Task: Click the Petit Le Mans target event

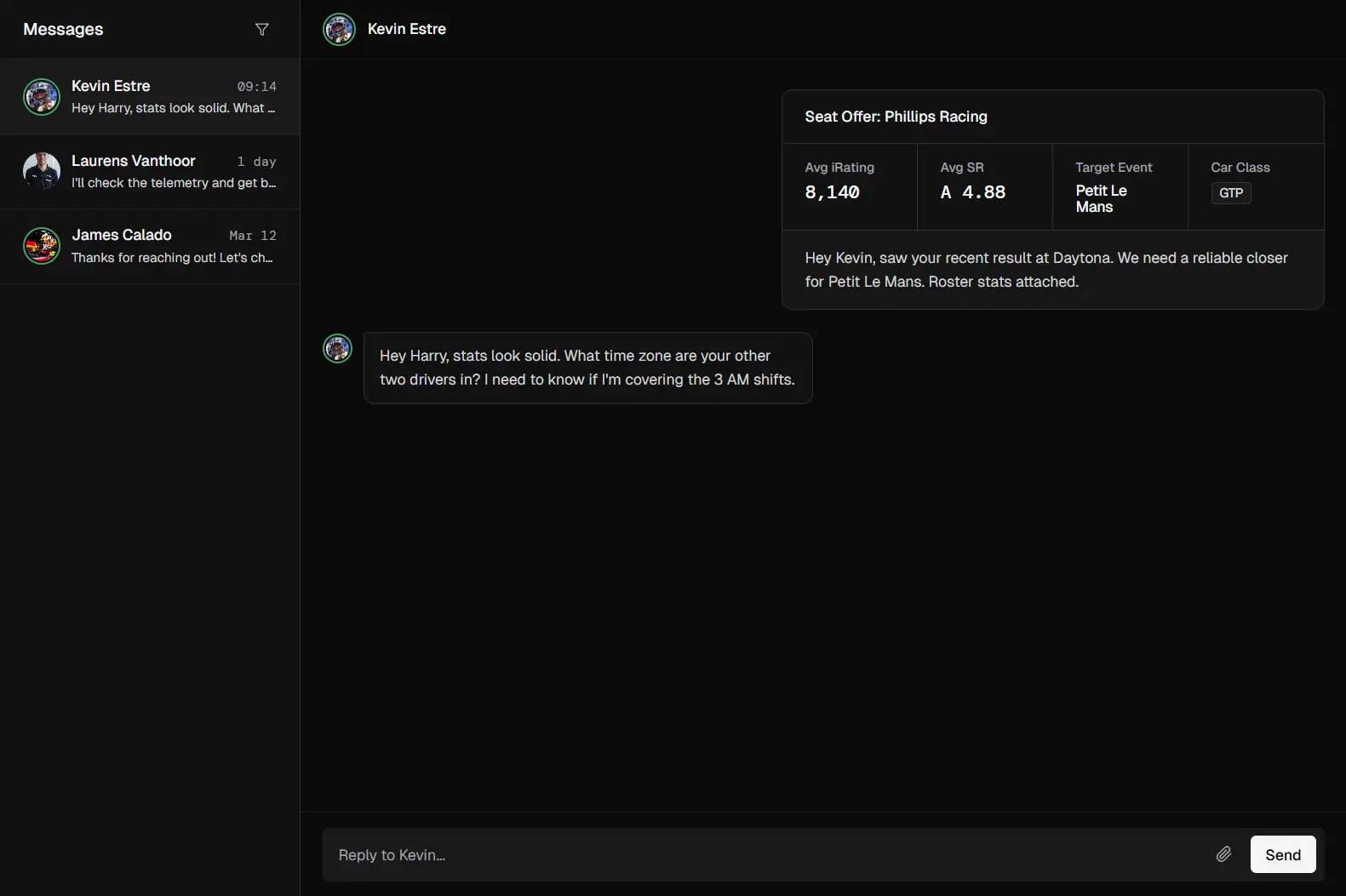Action: click(x=1101, y=198)
